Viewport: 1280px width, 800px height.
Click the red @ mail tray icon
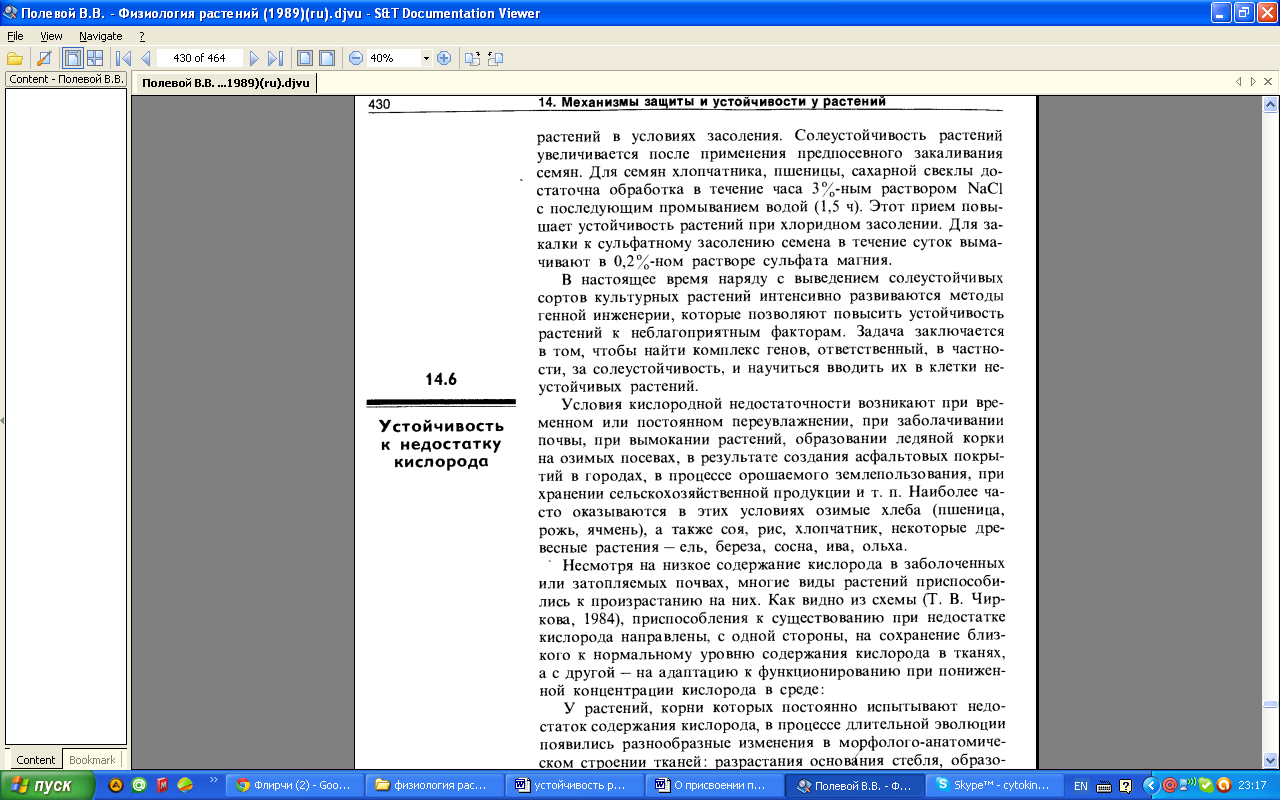tap(1168, 785)
